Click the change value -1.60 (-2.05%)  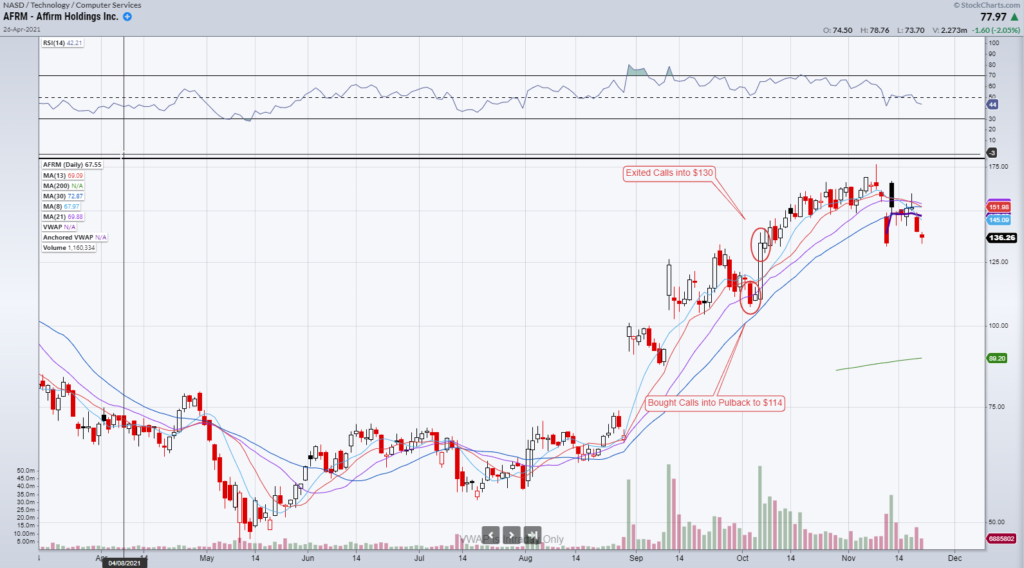[x=996, y=30]
